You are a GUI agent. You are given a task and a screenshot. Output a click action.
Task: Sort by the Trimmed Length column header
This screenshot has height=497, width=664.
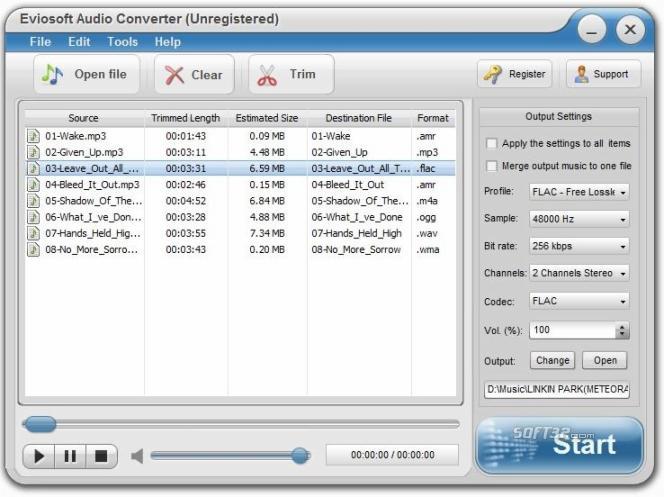185,118
